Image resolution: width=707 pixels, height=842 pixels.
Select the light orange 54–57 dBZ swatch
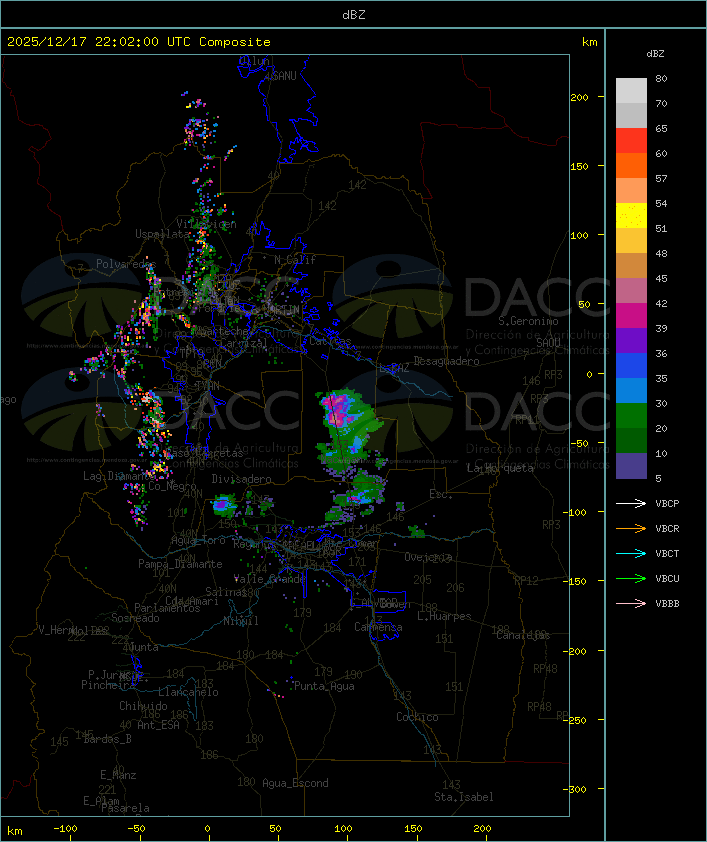(x=631, y=191)
